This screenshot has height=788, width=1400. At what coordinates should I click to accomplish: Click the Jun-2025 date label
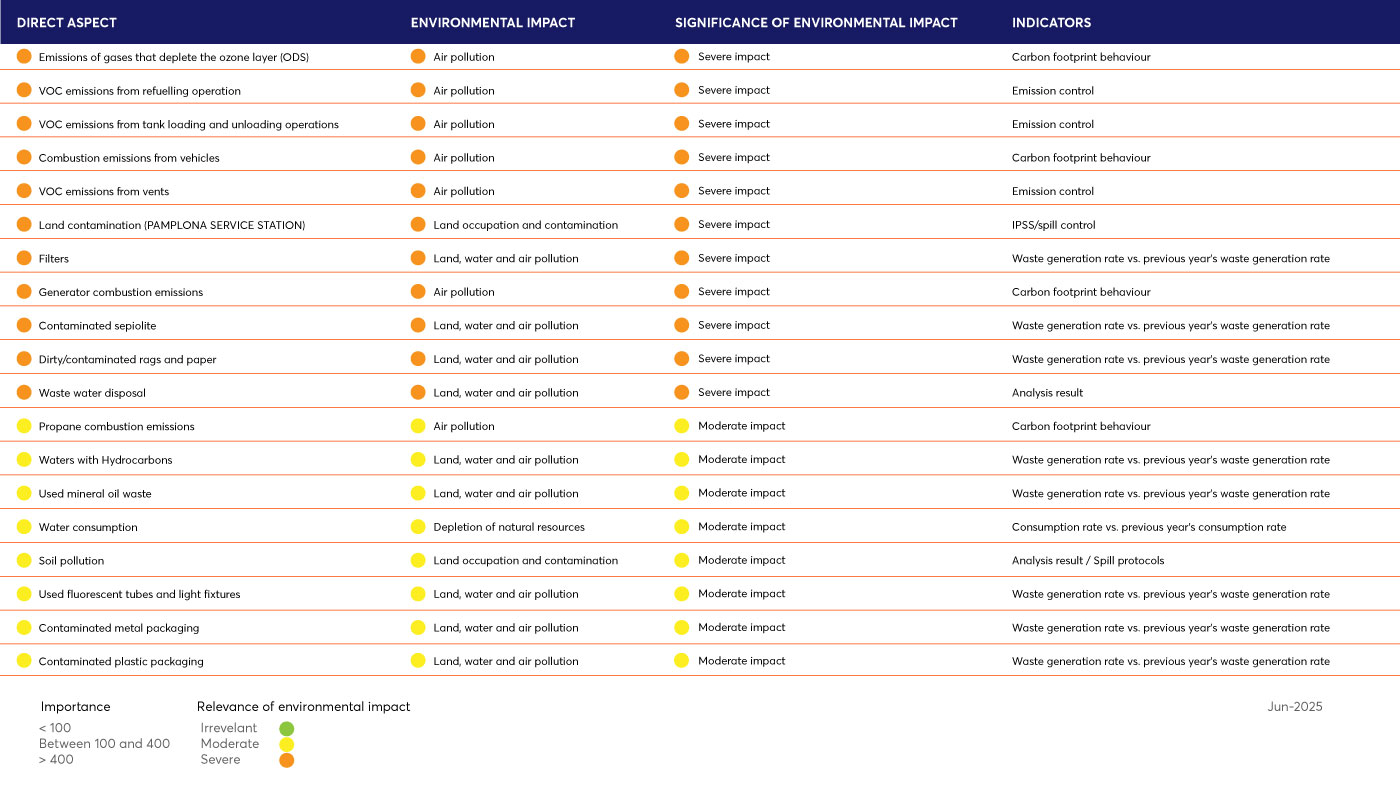[1294, 707]
